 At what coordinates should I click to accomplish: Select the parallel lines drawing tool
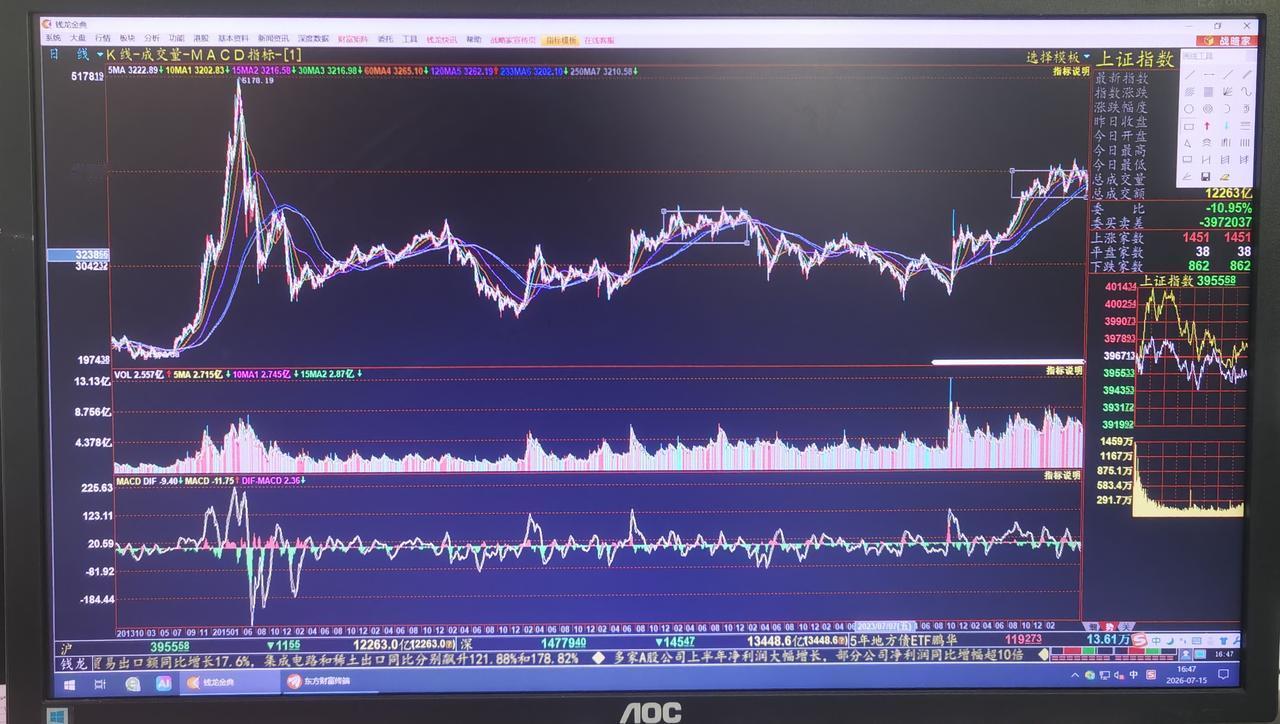click(1247, 75)
